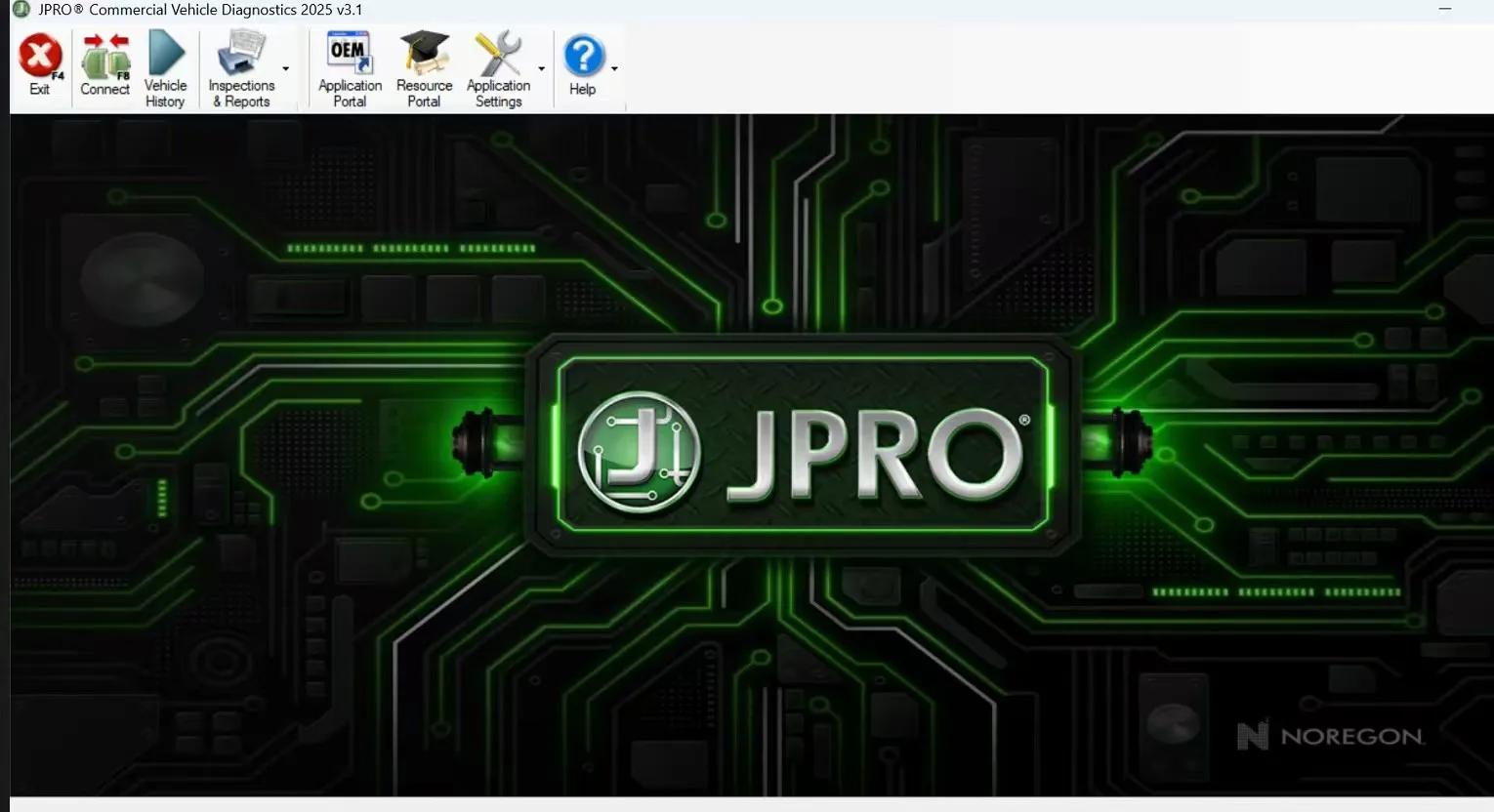Image resolution: width=1494 pixels, height=812 pixels.
Task: Click the Noregon logo in the corner
Action: tap(1330, 736)
